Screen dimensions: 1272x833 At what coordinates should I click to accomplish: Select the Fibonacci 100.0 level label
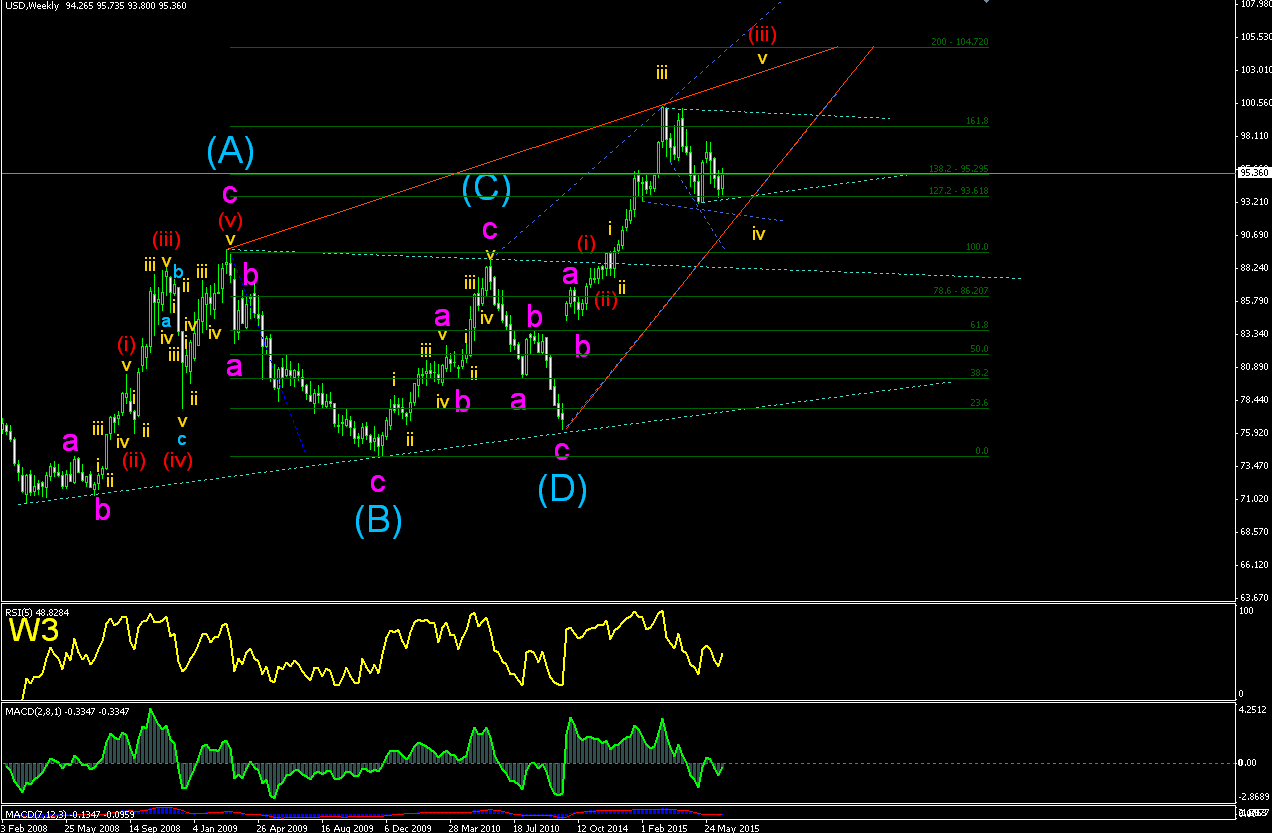coord(977,247)
